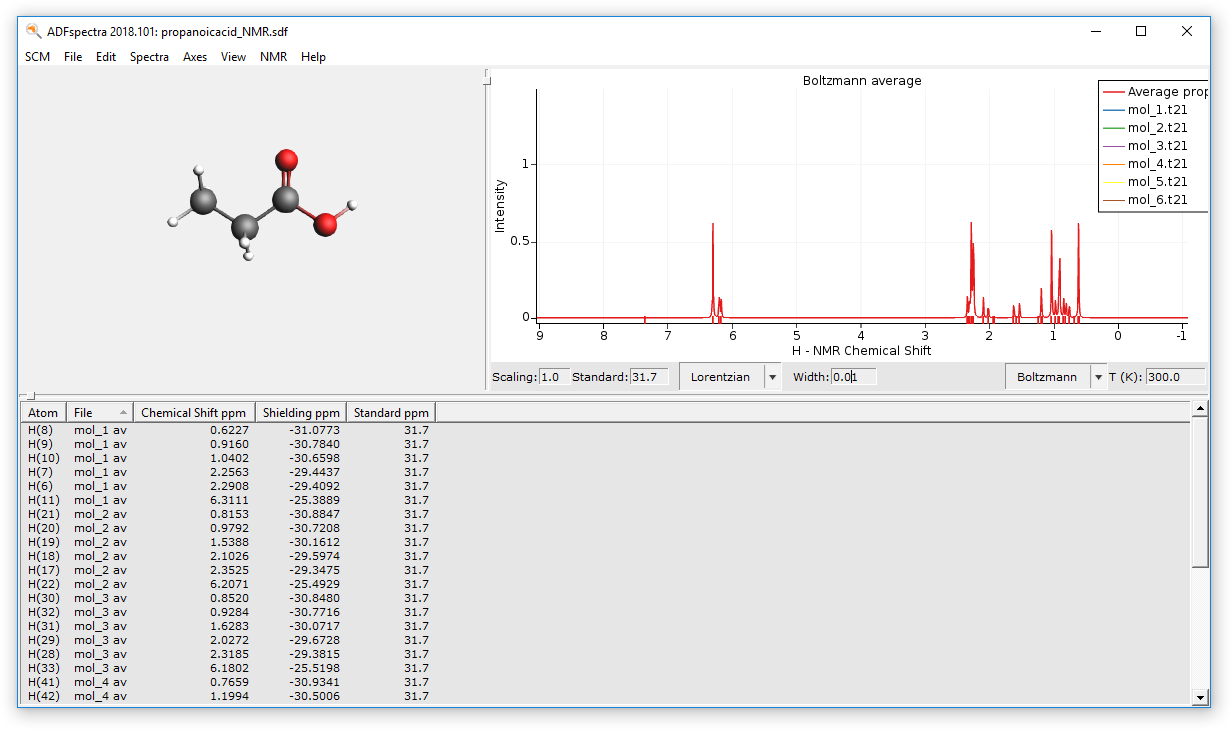Select the H(17) row
The width and height of the screenshot is (1232, 730).
pos(606,570)
